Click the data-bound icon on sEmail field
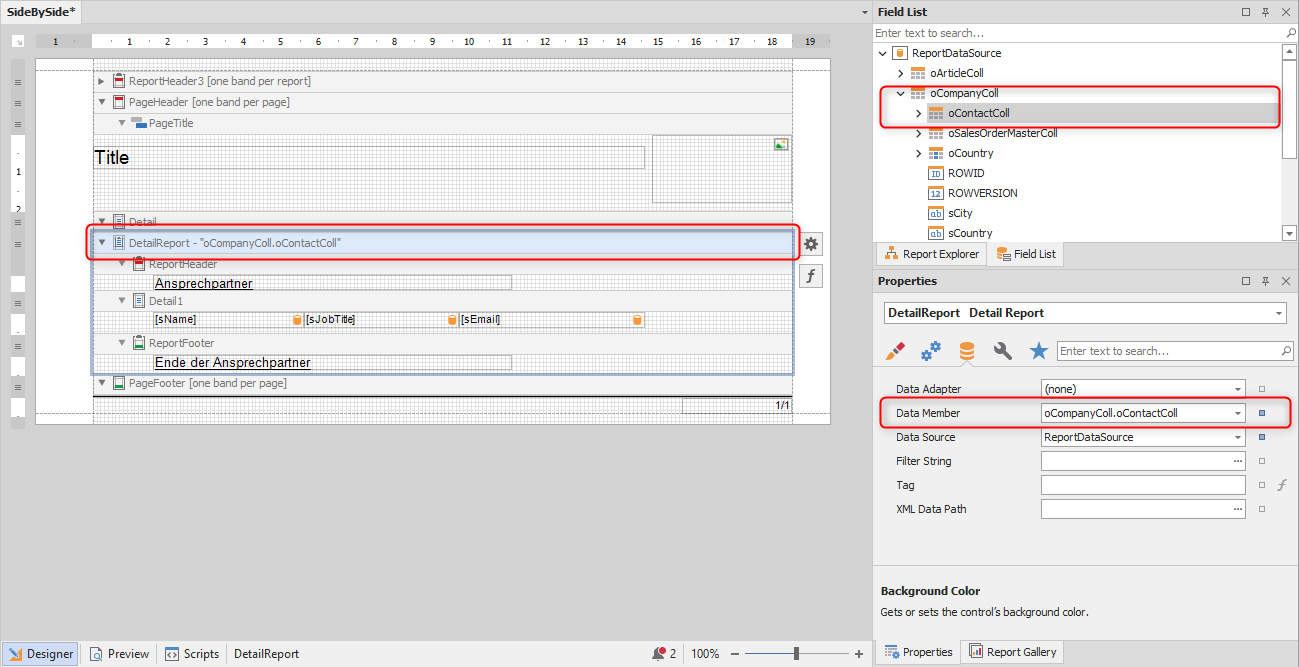This screenshot has height=667, width=1299. coord(637,320)
